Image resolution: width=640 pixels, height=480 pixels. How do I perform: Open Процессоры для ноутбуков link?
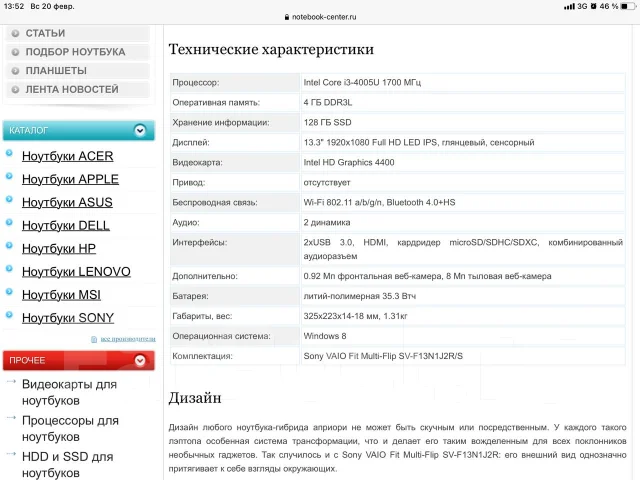[70, 429]
